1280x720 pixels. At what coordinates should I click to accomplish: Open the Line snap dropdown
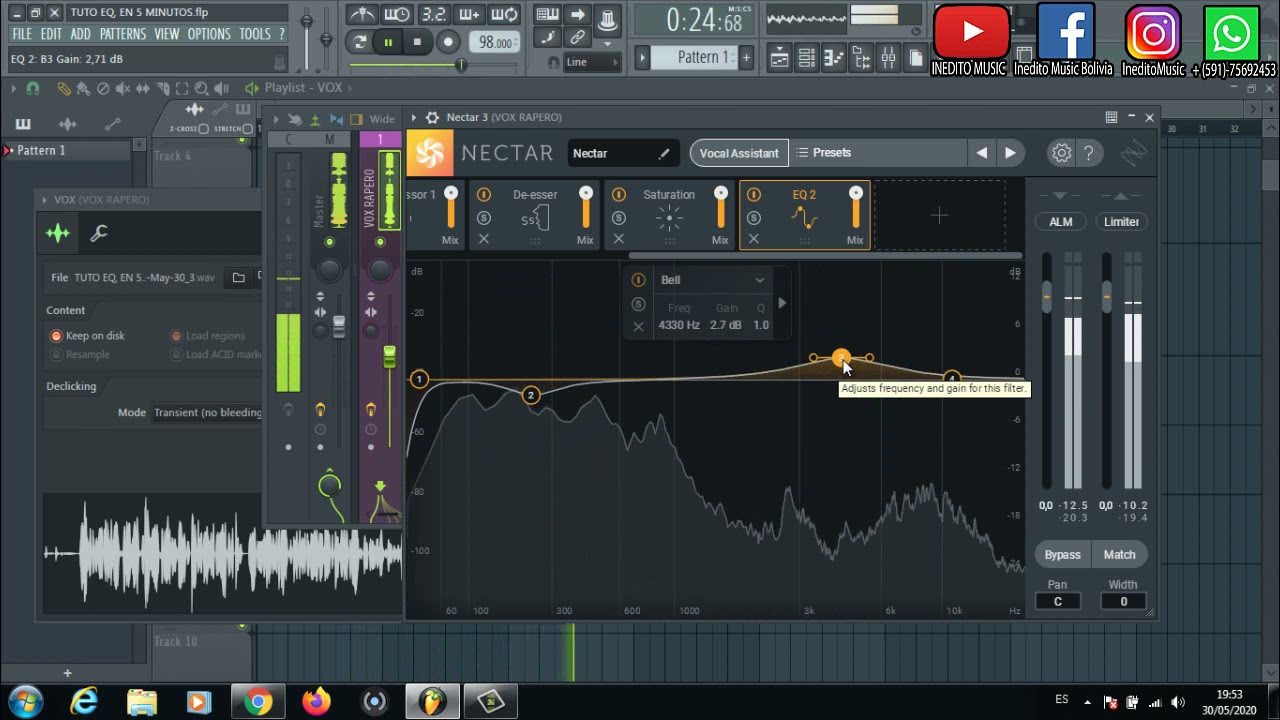pyautogui.click(x=592, y=62)
